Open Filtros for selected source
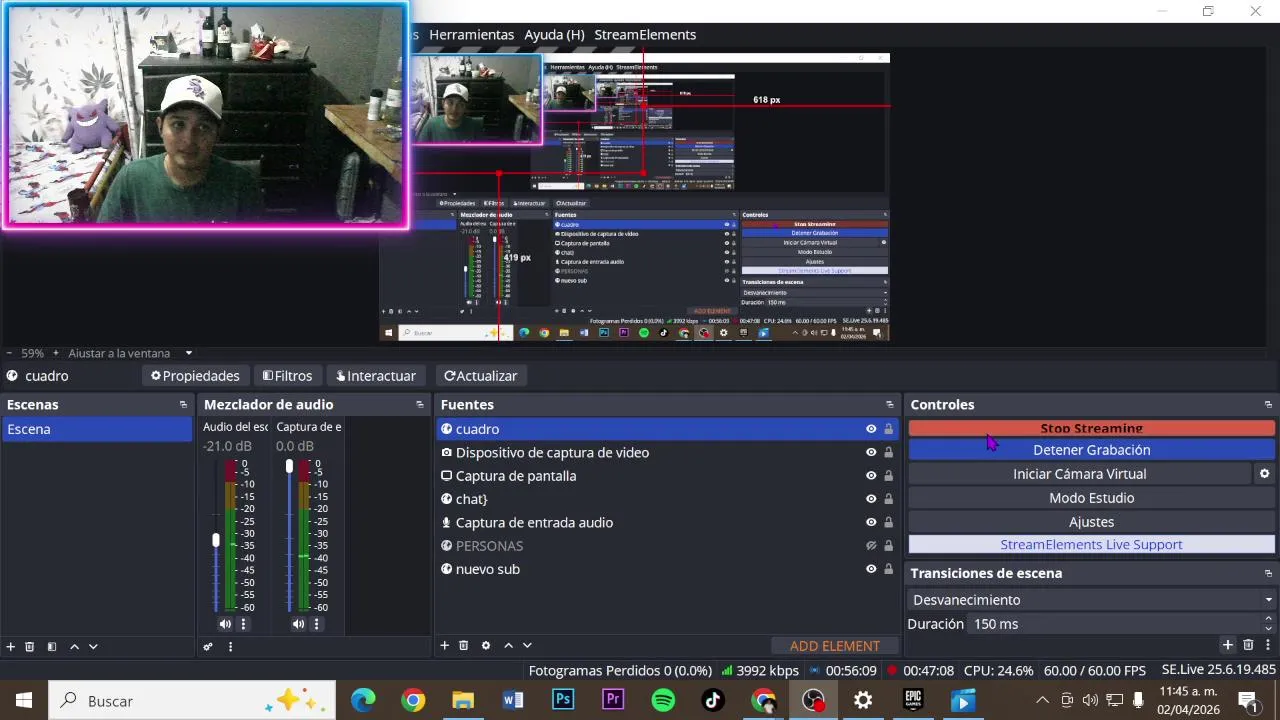Screen dimensions: 1280x720 (x=287, y=376)
